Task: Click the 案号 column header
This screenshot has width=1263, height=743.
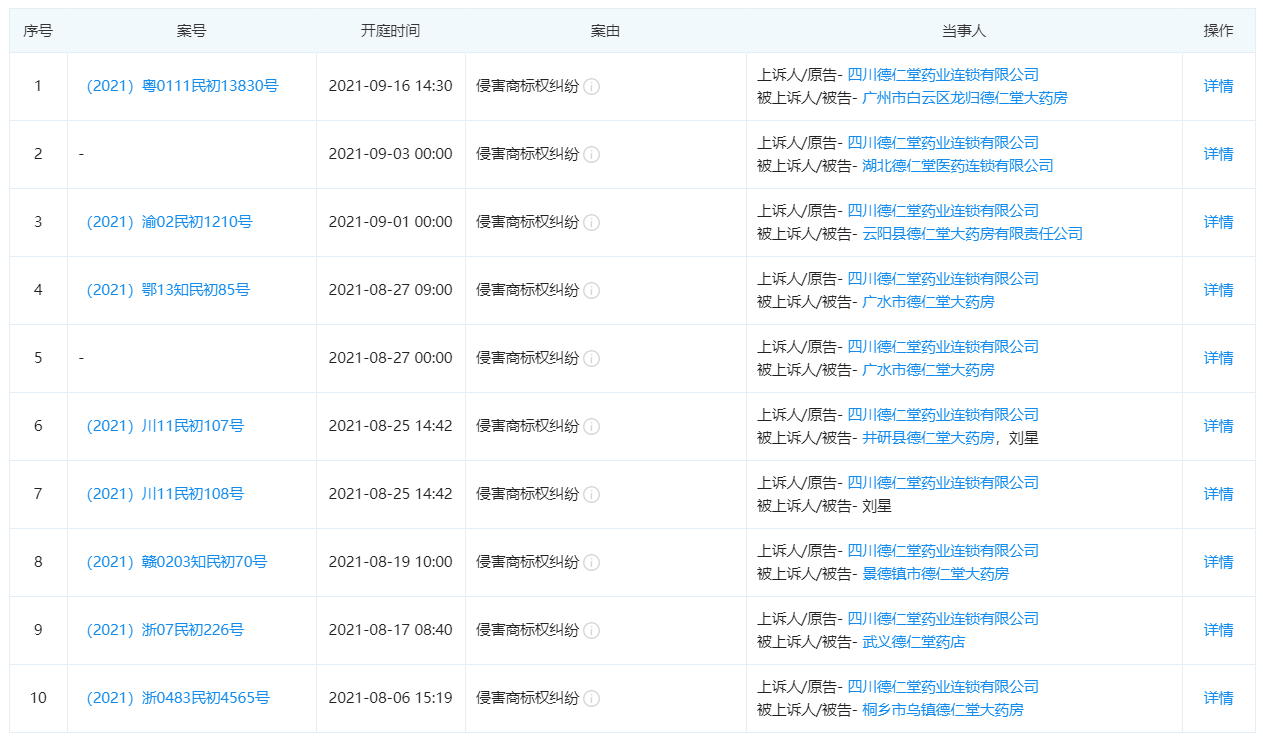Action: 192,31
